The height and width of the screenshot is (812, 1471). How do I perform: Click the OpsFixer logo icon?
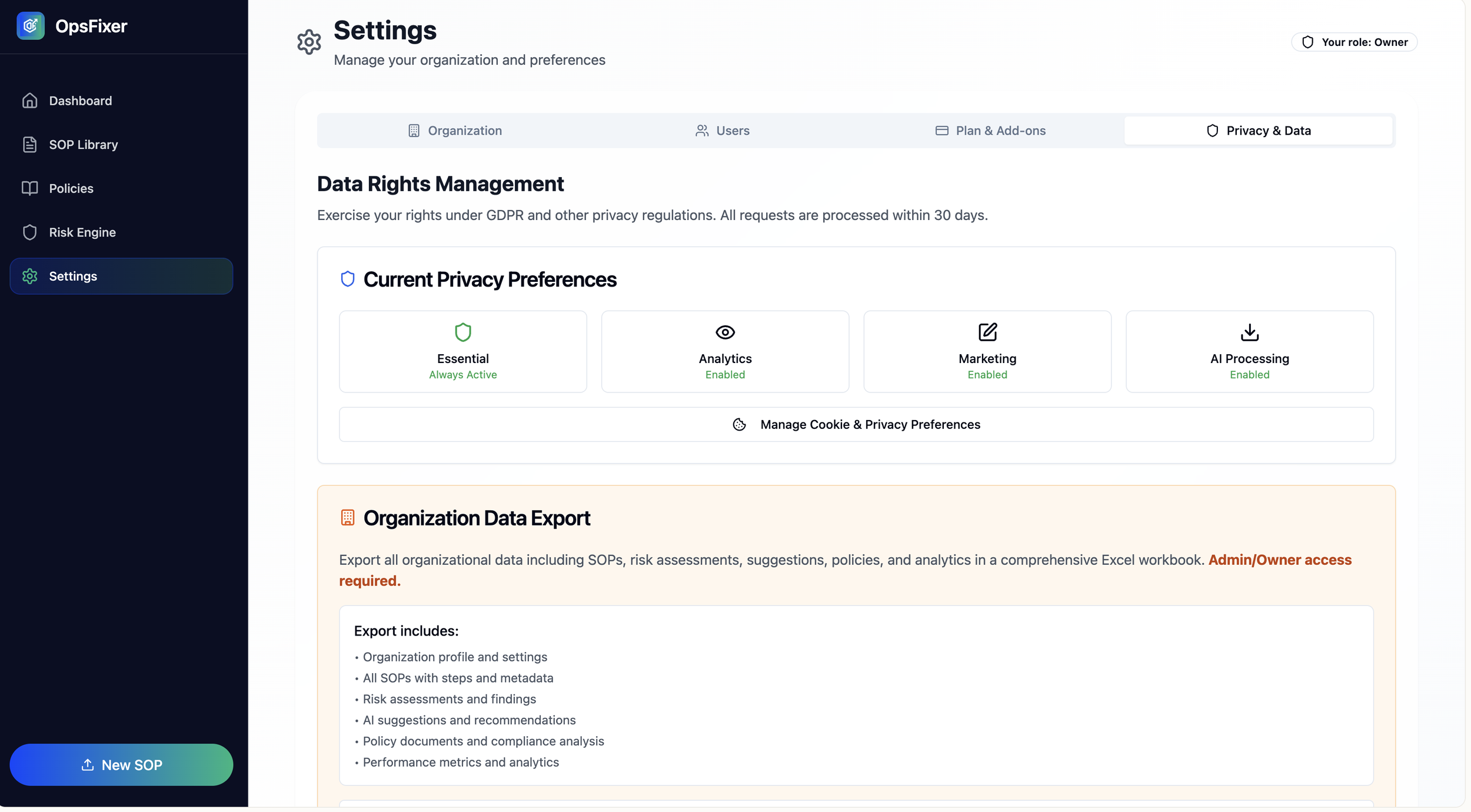point(31,26)
